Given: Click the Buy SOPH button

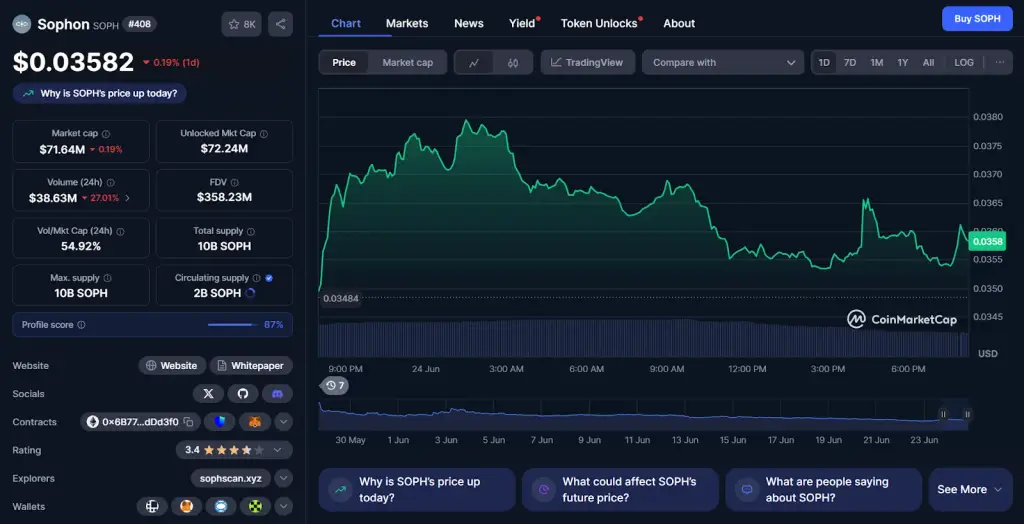Looking at the screenshot, I should (977, 18).
